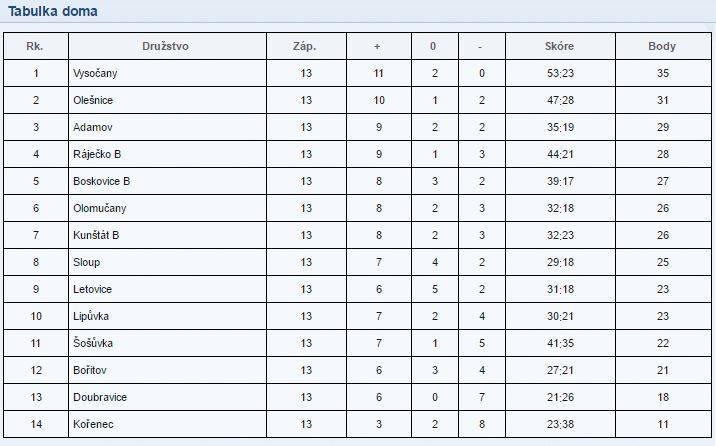Select the Družstvo column header
The width and height of the screenshot is (716, 446).
click(x=165, y=46)
